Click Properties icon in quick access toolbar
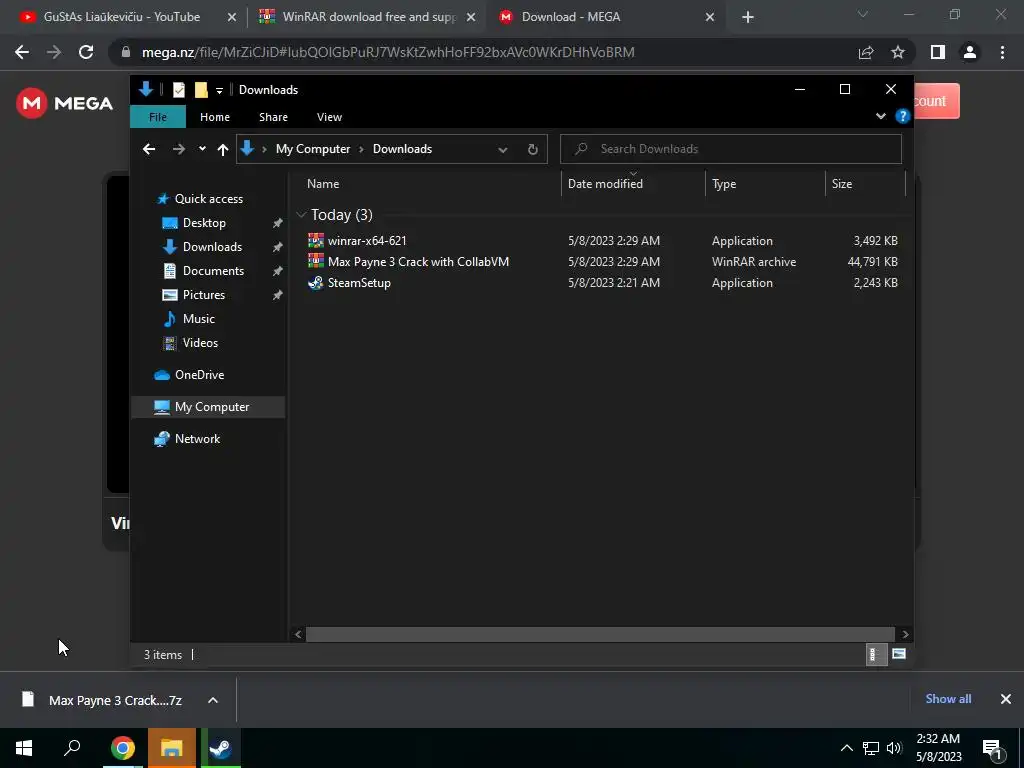The image size is (1024, 768). 178,90
